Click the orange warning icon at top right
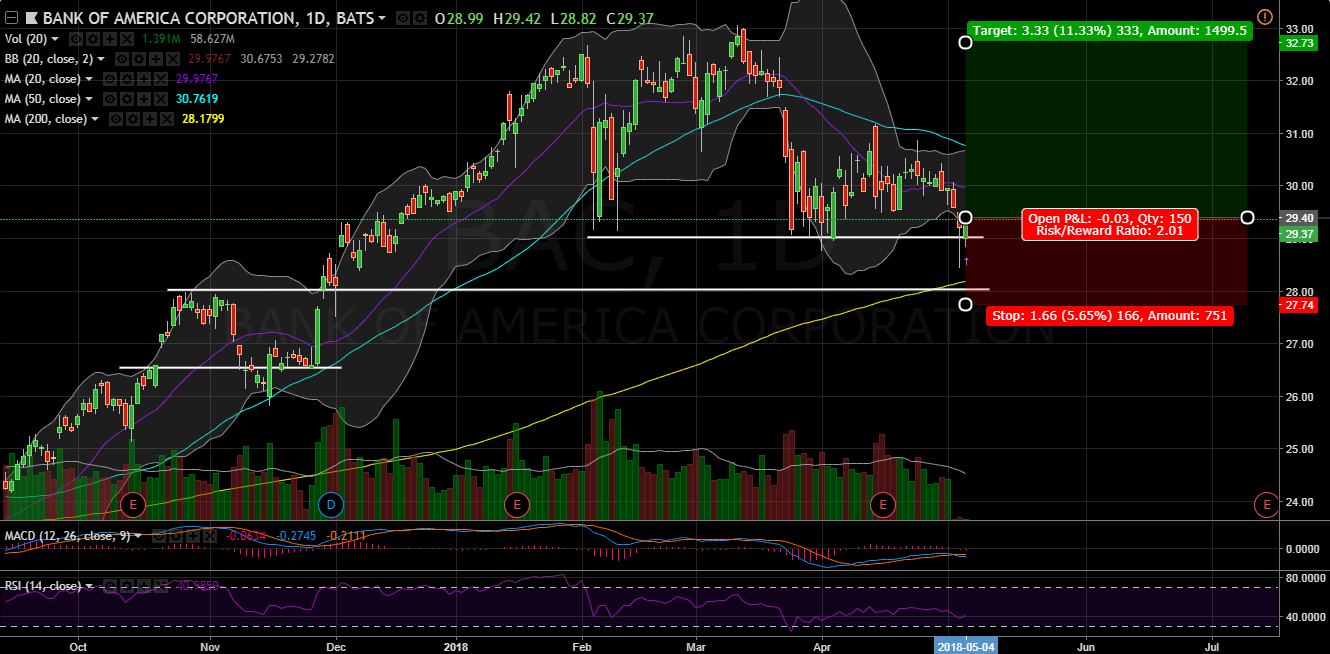The image size is (1330, 654). (1264, 17)
